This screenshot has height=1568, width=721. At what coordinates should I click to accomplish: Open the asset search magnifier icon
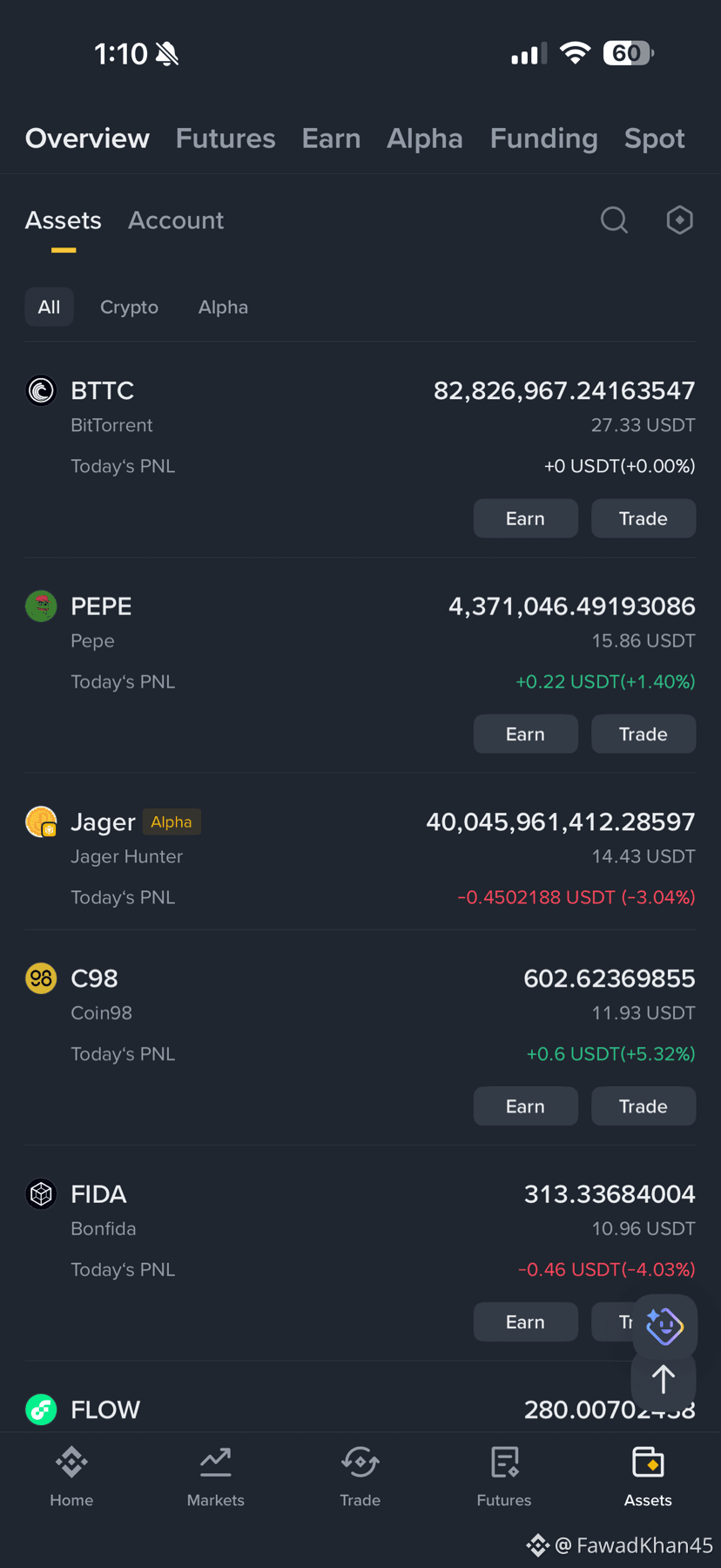point(614,220)
